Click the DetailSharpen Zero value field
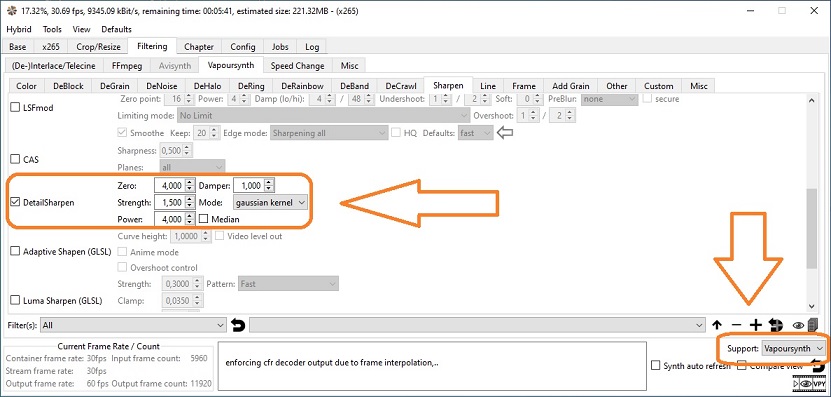The width and height of the screenshot is (831, 397). [x=169, y=186]
